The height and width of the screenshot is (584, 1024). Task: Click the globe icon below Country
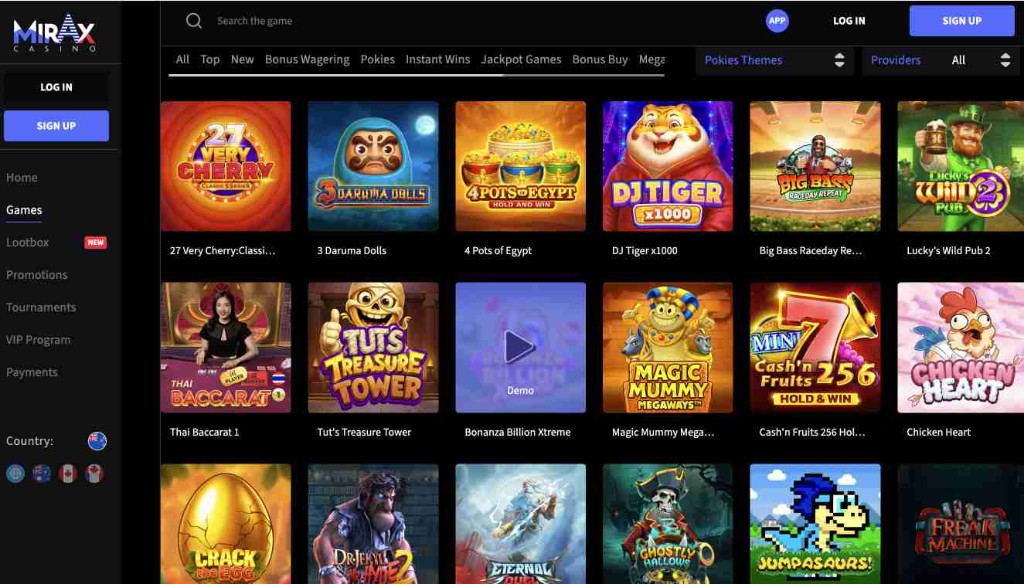coord(16,472)
